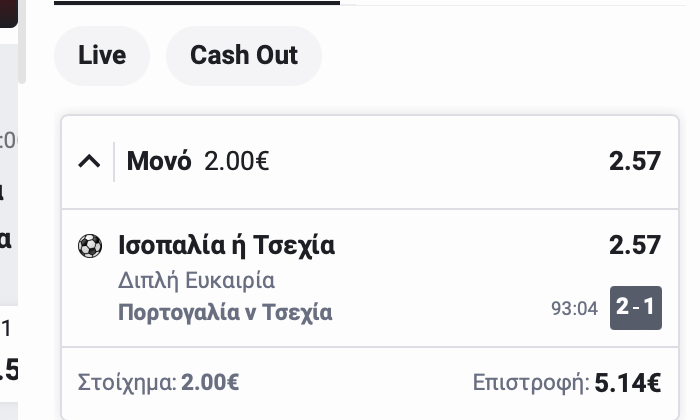This screenshot has height=420, width=700.
Task: Click the 2.57 total odds in the header
Action: (635, 160)
